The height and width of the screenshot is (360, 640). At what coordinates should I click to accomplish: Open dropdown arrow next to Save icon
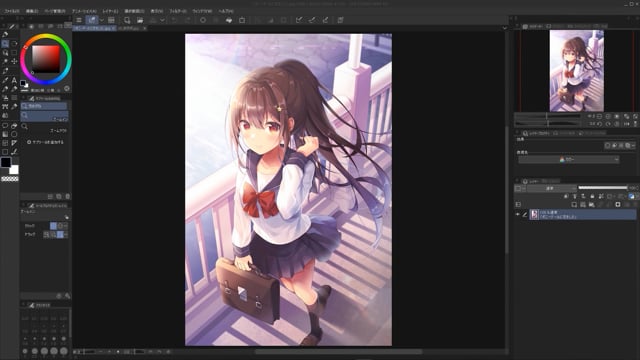click(162, 20)
